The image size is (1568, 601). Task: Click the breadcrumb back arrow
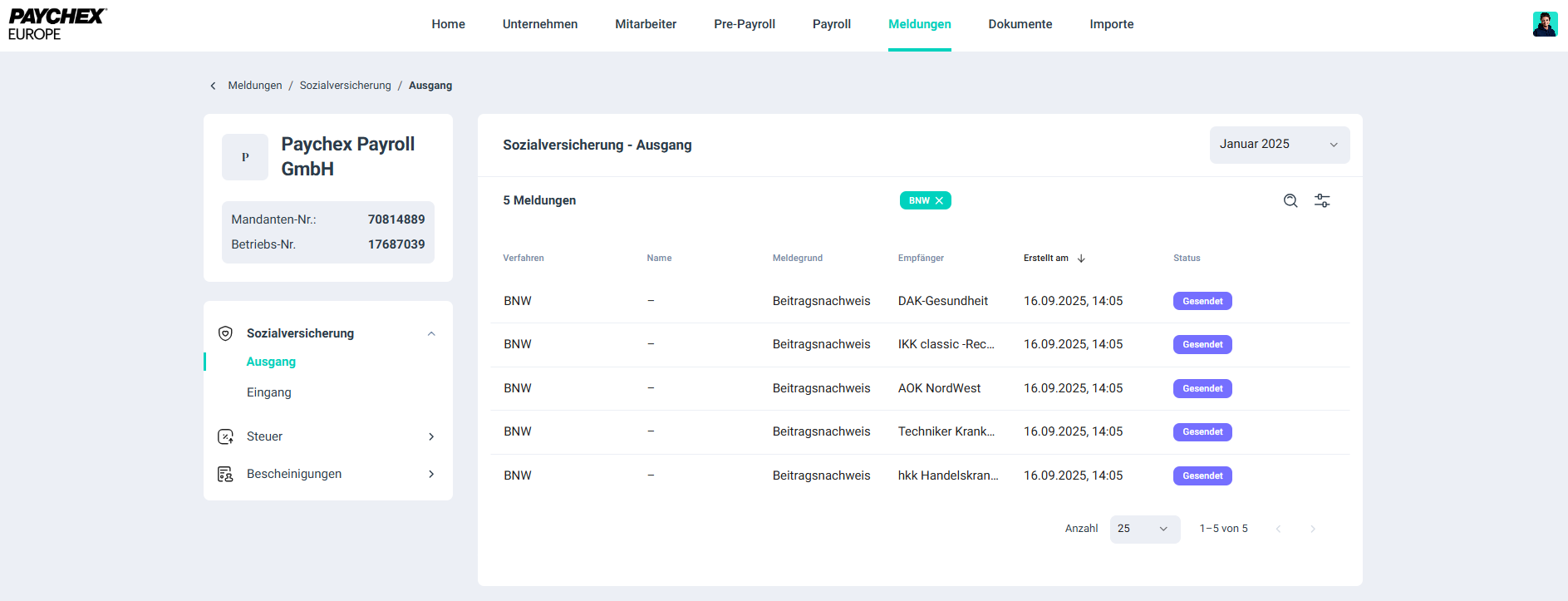214,86
